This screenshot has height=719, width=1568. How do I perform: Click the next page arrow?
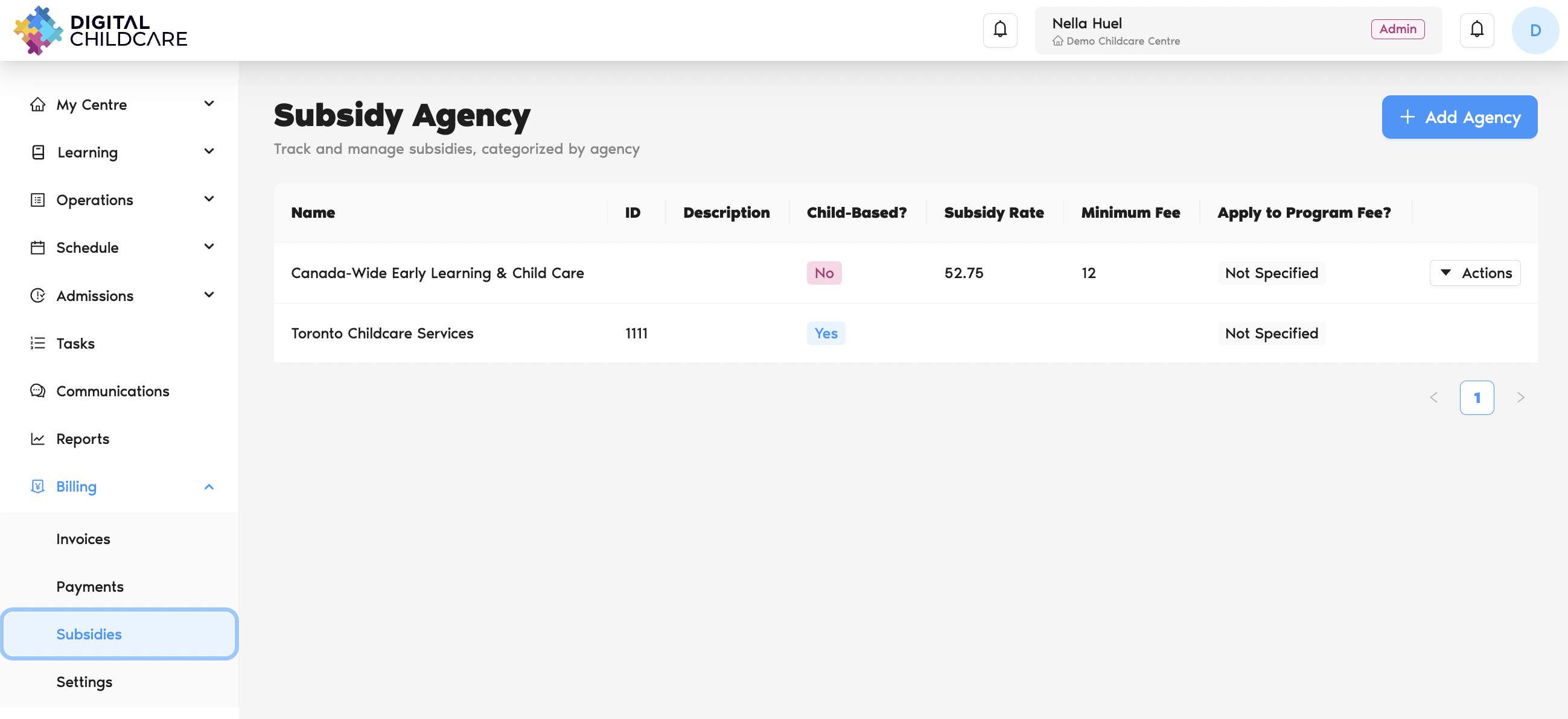1520,398
